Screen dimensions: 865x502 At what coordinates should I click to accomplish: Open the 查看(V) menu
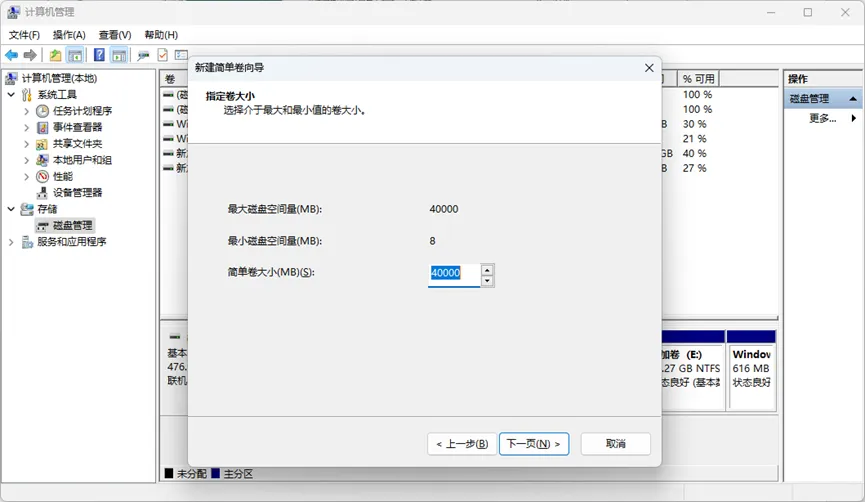115,35
